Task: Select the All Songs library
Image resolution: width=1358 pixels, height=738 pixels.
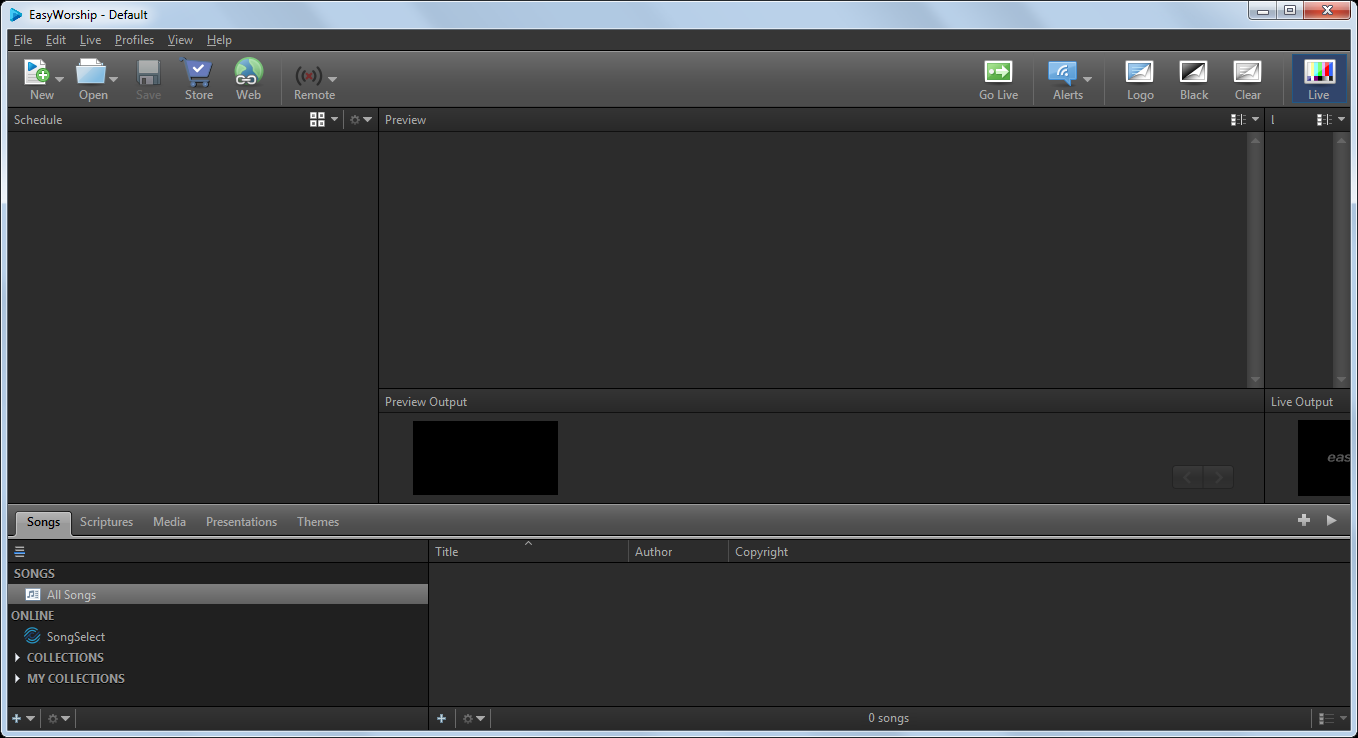Action: tap(70, 594)
